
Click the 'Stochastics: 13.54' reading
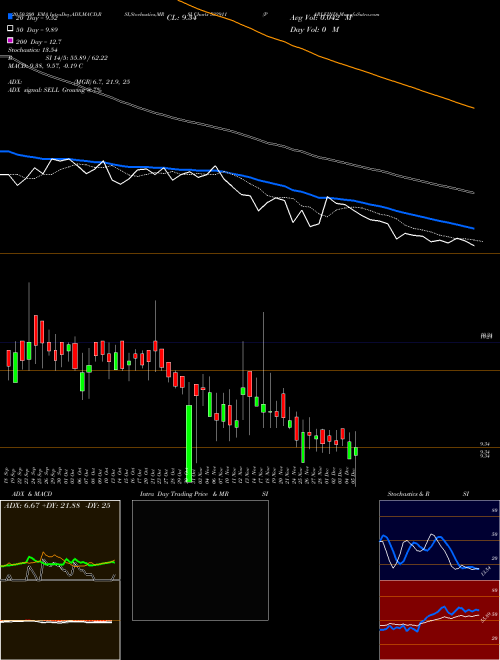click(32, 50)
